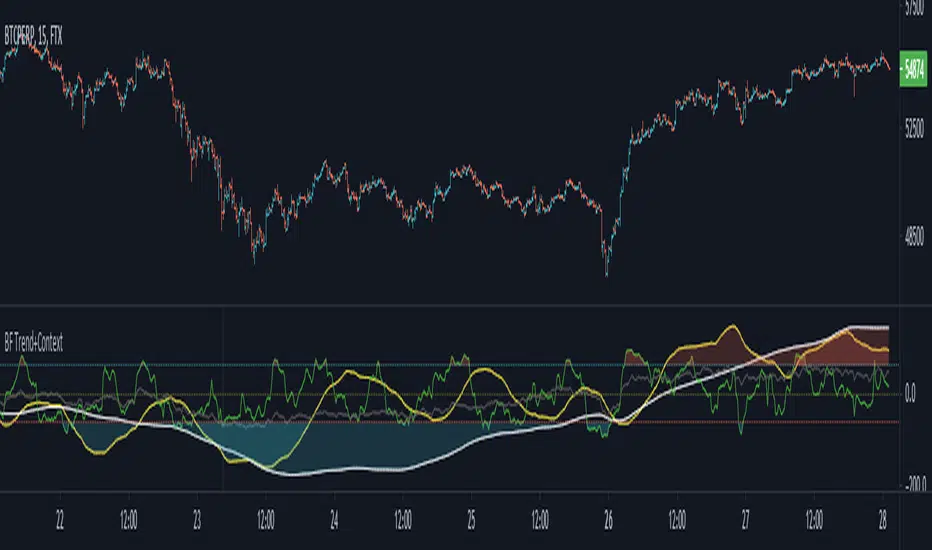Viewport: 932px width, 550px height.
Task: Click the 52500 price axis label
Action: 914,128
